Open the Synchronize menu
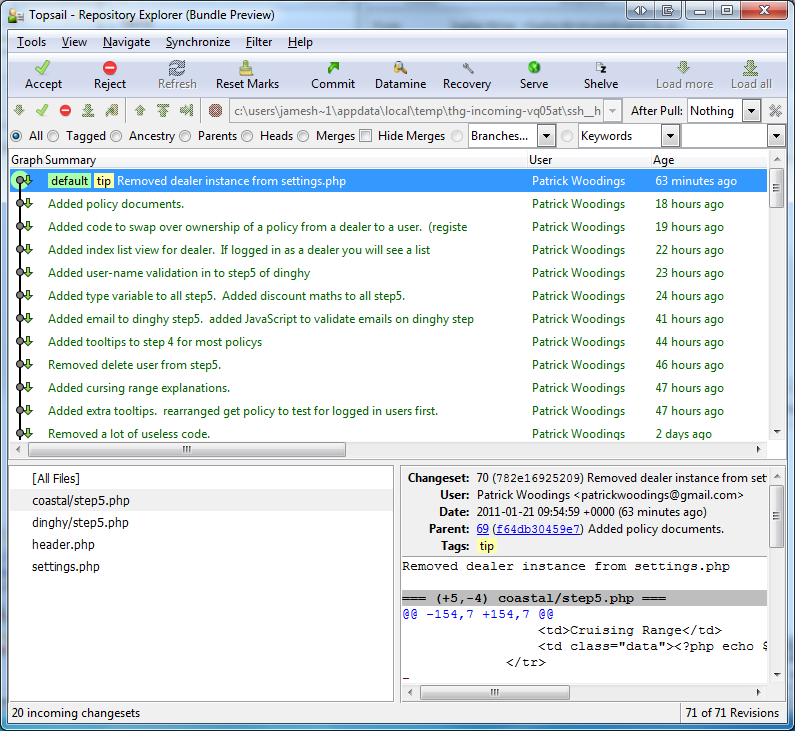The height and width of the screenshot is (731, 795). [198, 42]
